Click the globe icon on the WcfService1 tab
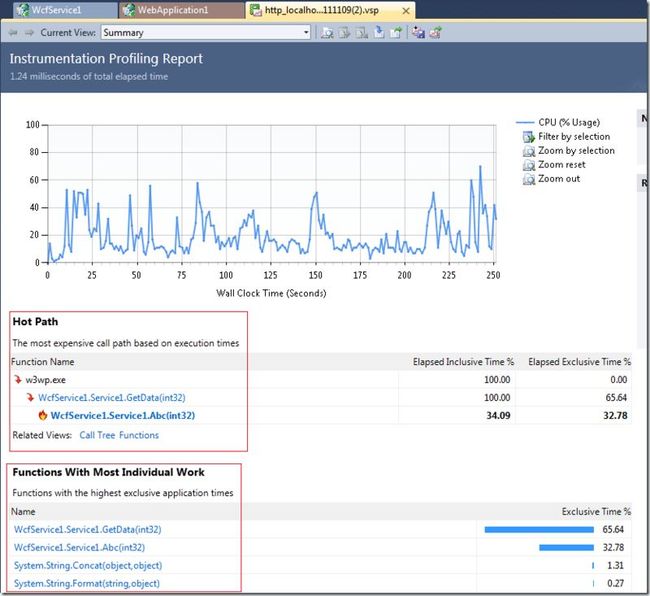Screen dimensions: 650x596 [x=24, y=10]
